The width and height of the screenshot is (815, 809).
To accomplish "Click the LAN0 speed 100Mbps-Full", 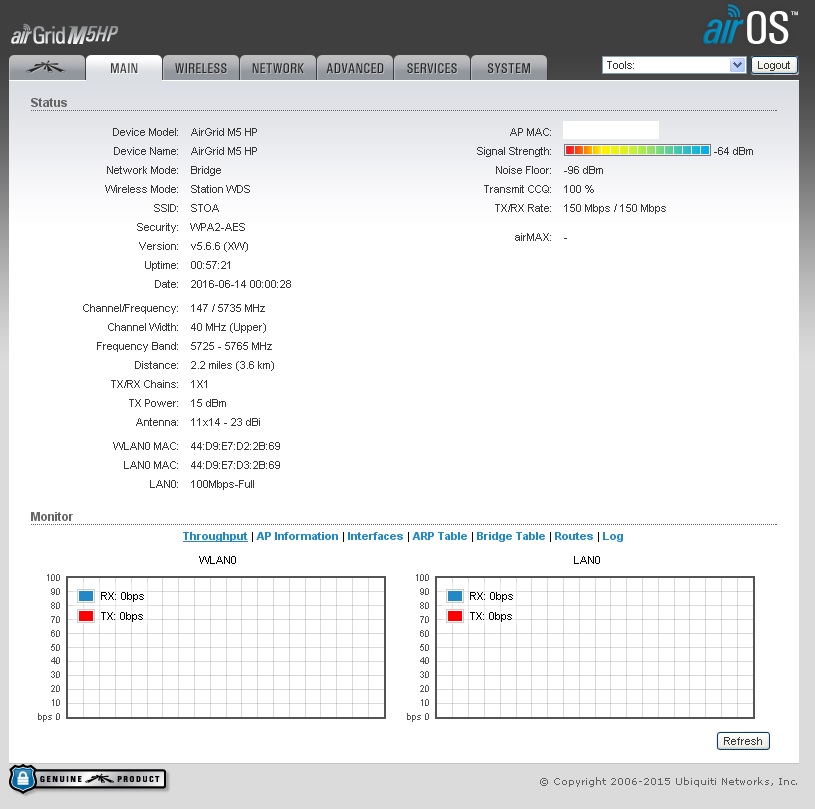I will click(x=222, y=484).
